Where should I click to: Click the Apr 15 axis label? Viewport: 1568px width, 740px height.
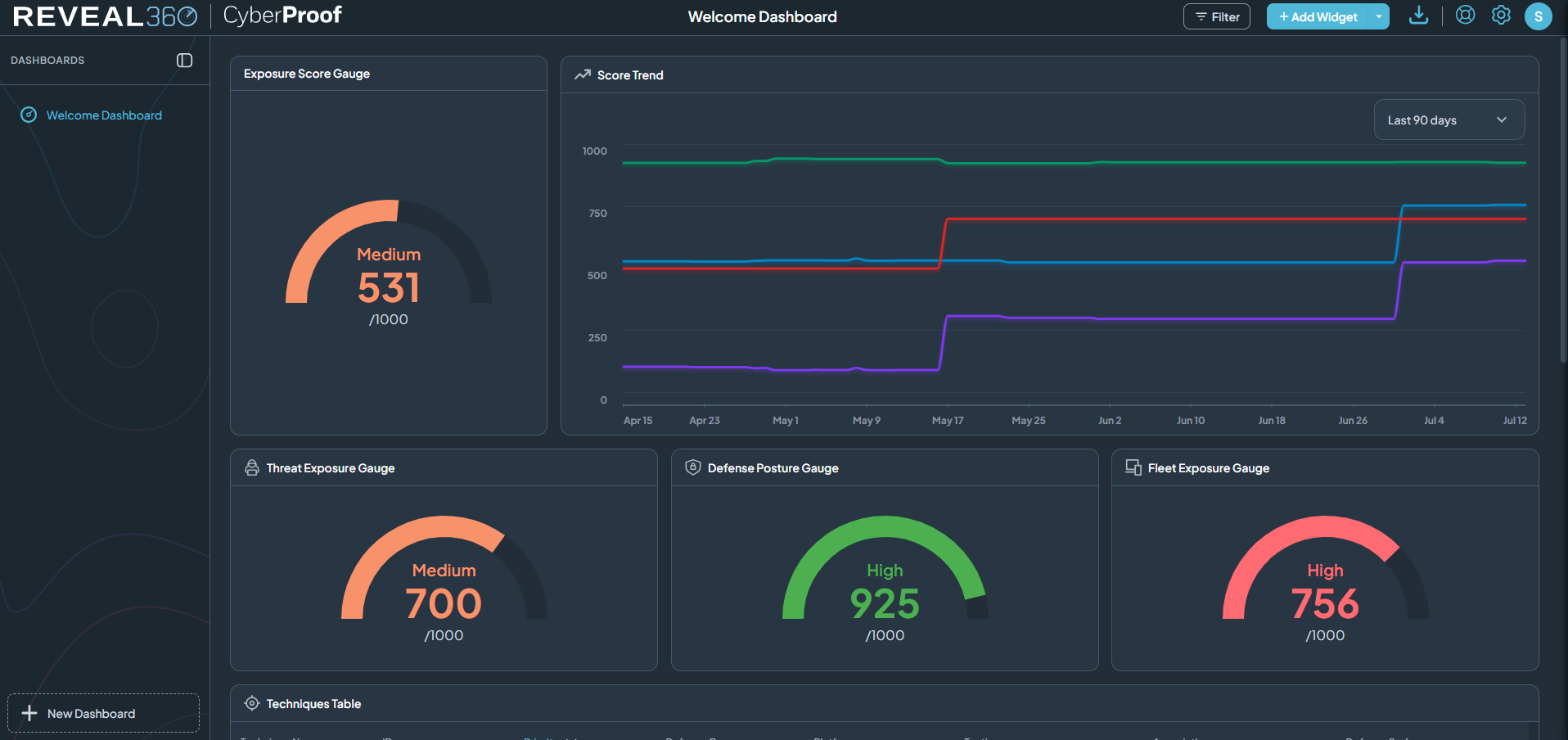pyautogui.click(x=638, y=421)
